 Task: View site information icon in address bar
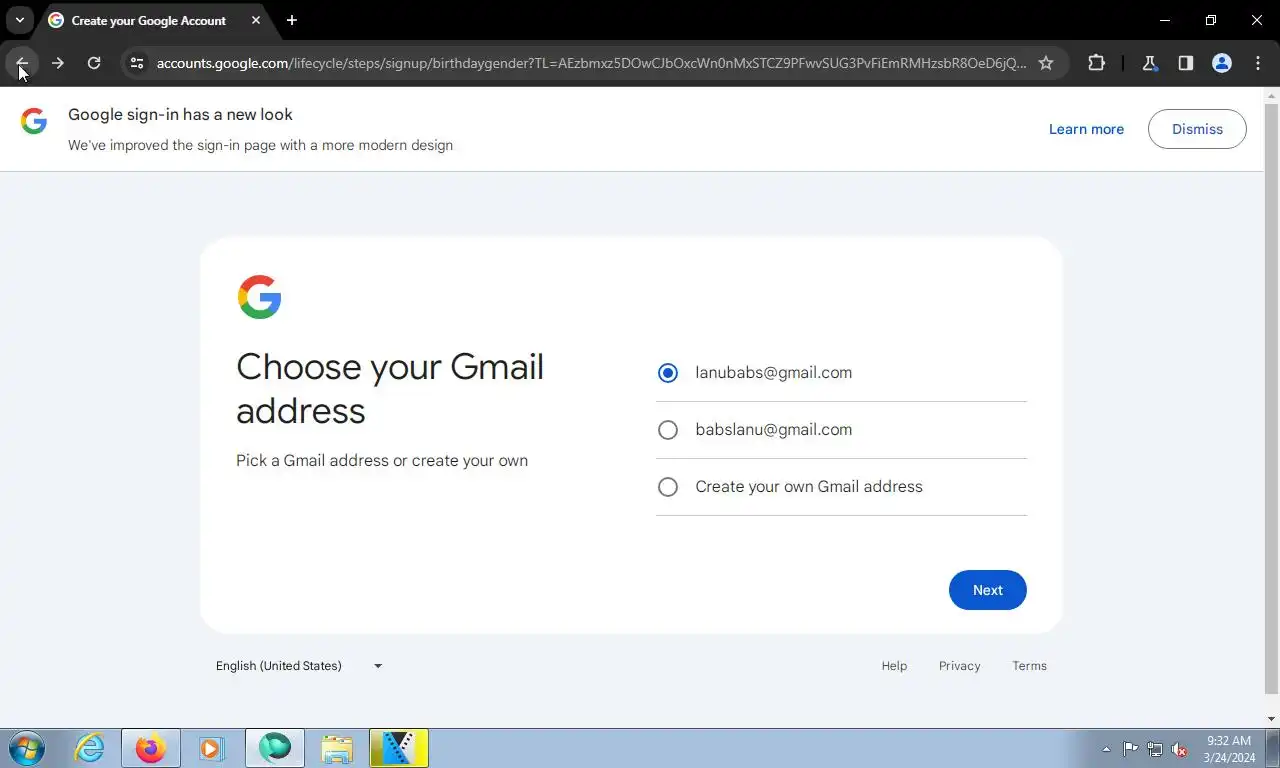tap(138, 63)
